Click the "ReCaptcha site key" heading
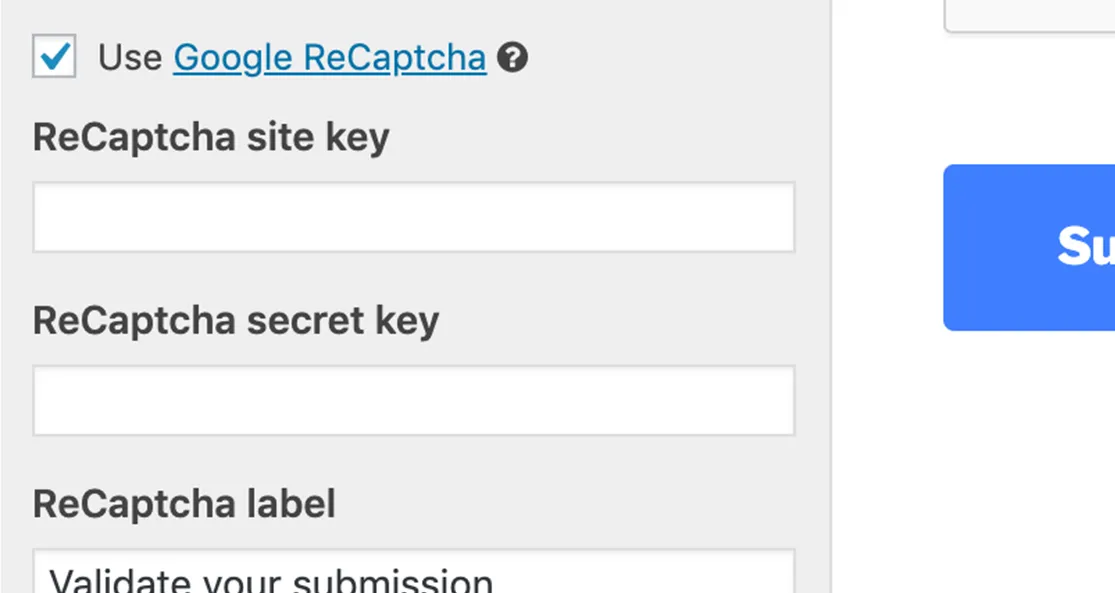This screenshot has height=593, width=1115. [211, 137]
